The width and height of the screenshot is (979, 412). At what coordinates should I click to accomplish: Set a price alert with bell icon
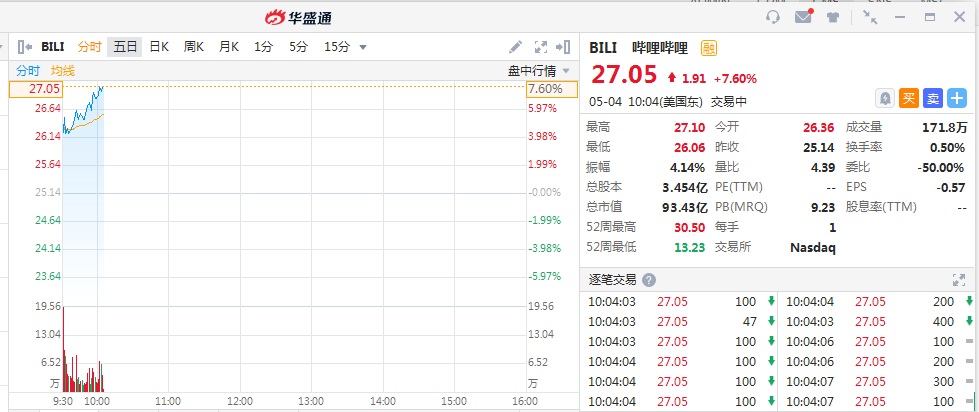(885, 98)
